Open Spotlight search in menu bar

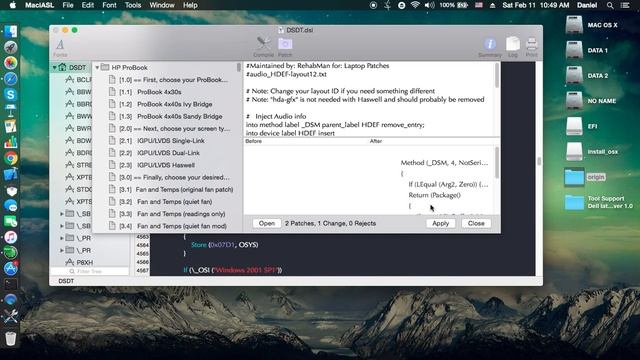coord(610,5)
